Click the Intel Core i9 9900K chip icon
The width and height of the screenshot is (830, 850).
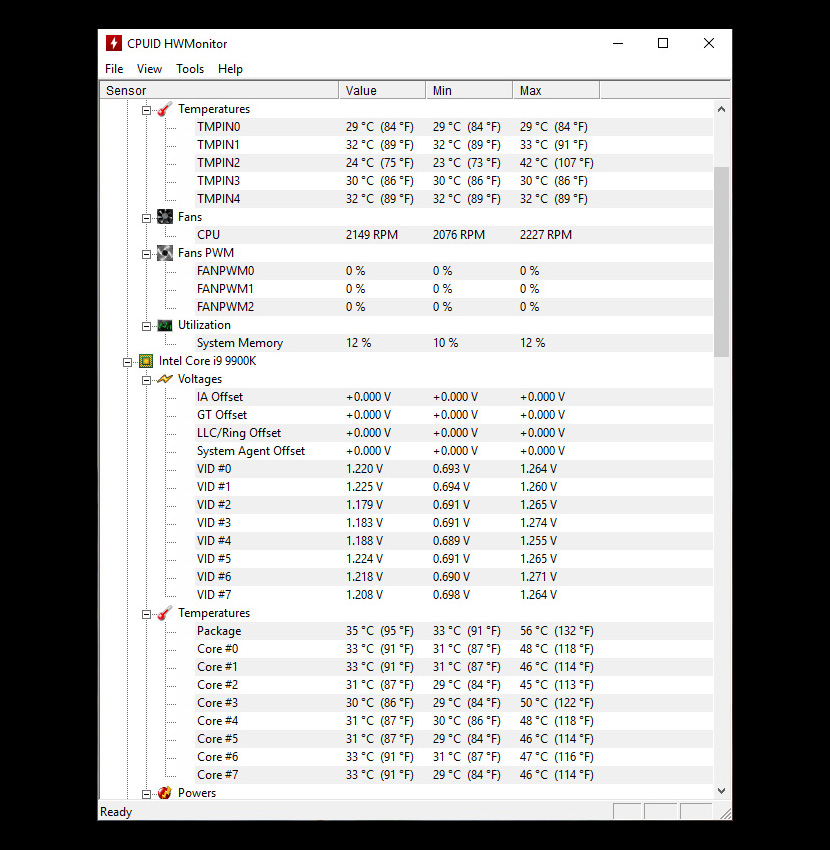pyautogui.click(x=146, y=361)
